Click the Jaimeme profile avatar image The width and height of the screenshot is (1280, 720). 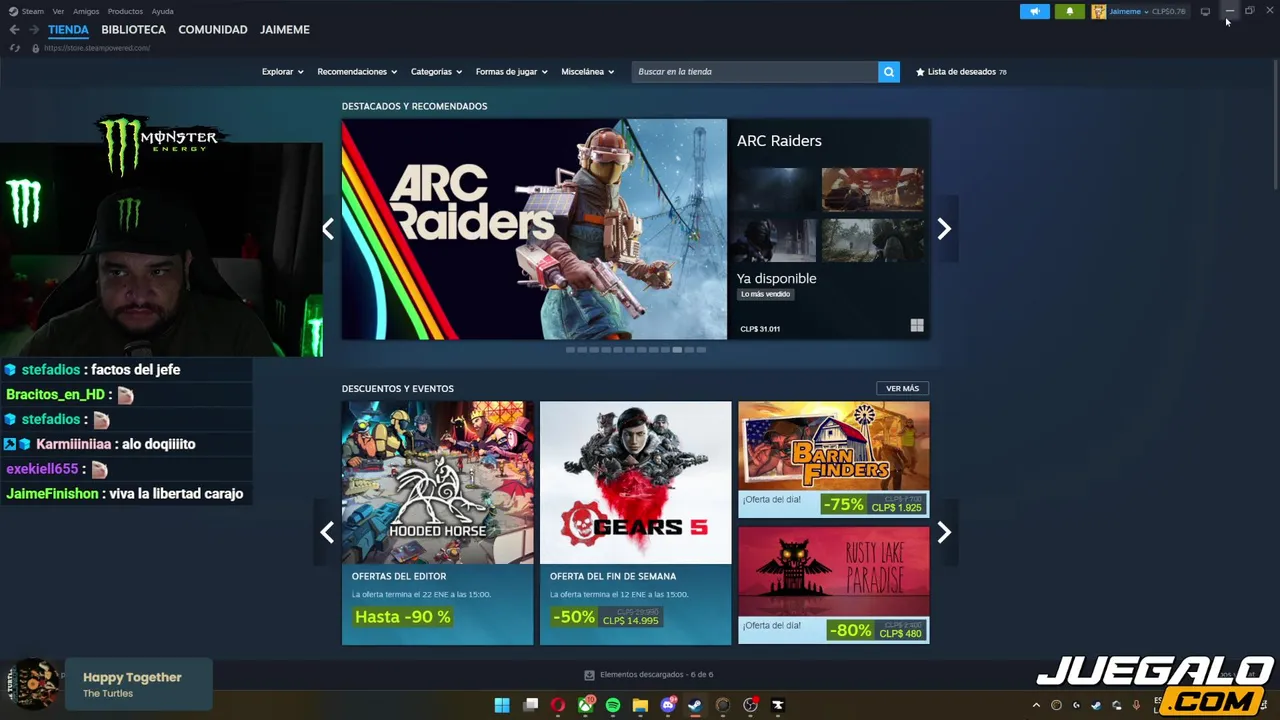pos(1098,12)
